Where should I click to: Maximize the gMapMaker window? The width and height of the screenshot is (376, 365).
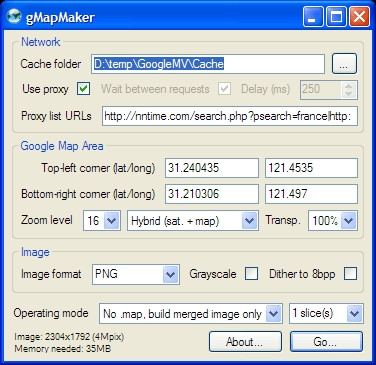[336, 17]
